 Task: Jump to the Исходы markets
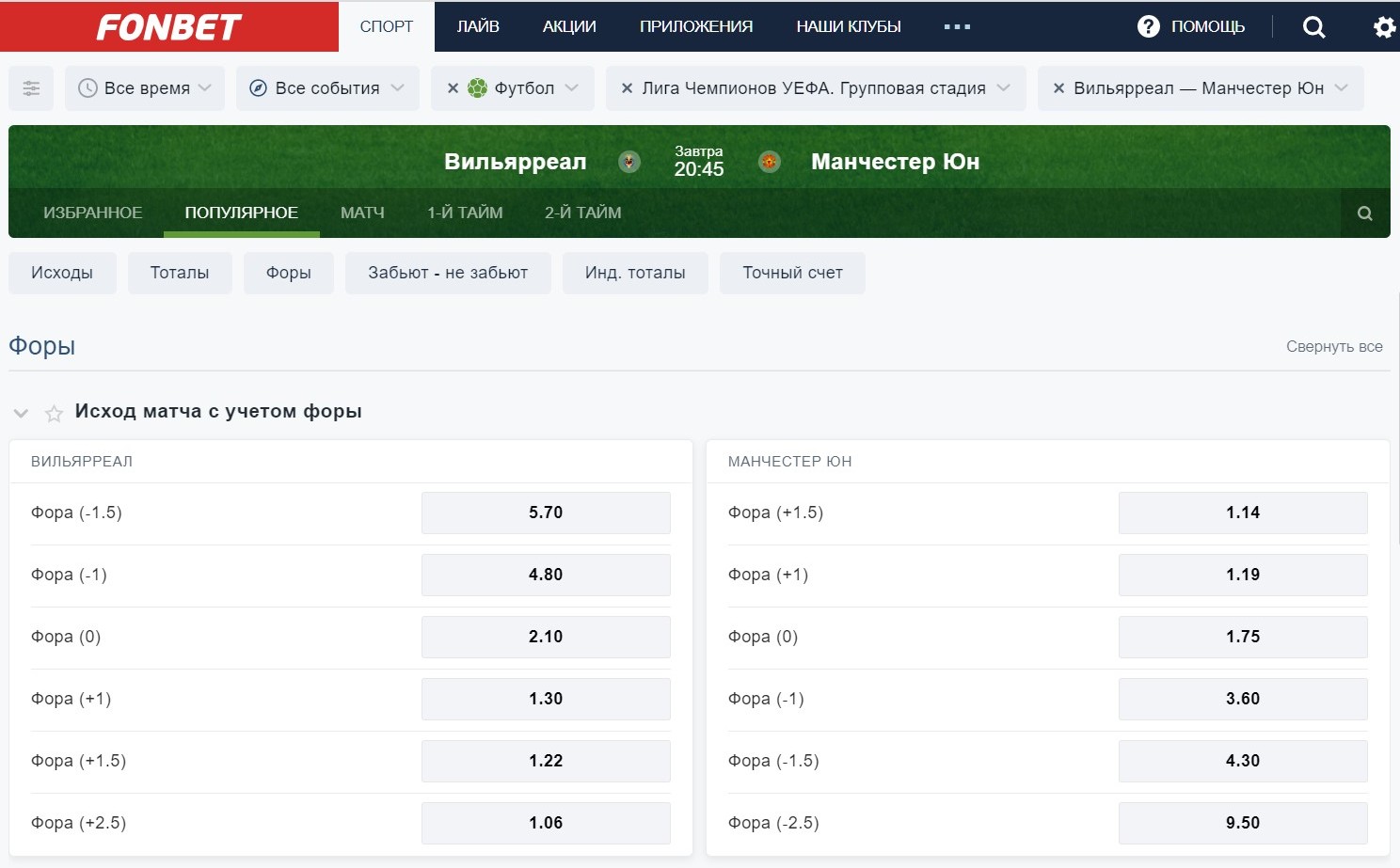click(x=62, y=273)
